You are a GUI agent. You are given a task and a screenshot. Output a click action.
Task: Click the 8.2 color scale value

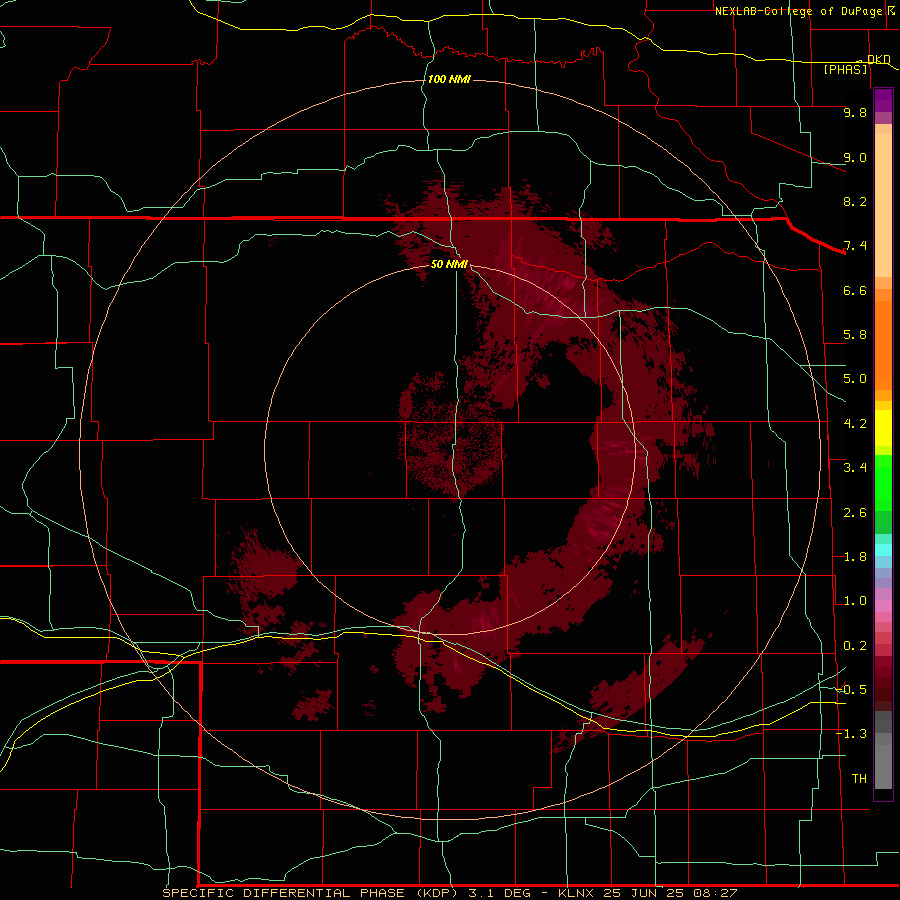[x=855, y=201]
